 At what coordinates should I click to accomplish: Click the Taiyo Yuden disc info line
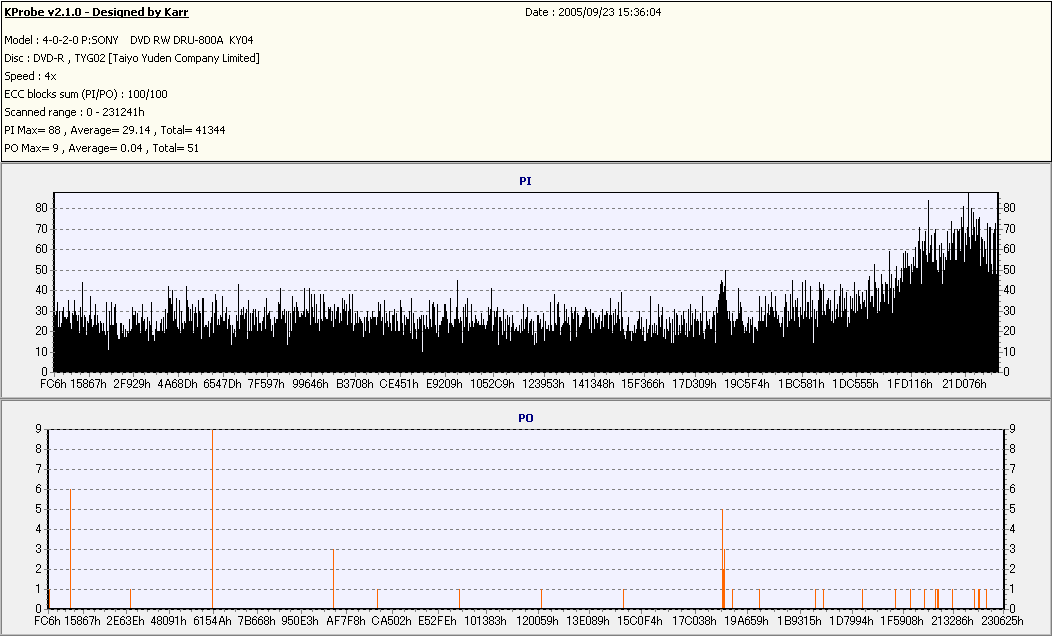coord(131,58)
